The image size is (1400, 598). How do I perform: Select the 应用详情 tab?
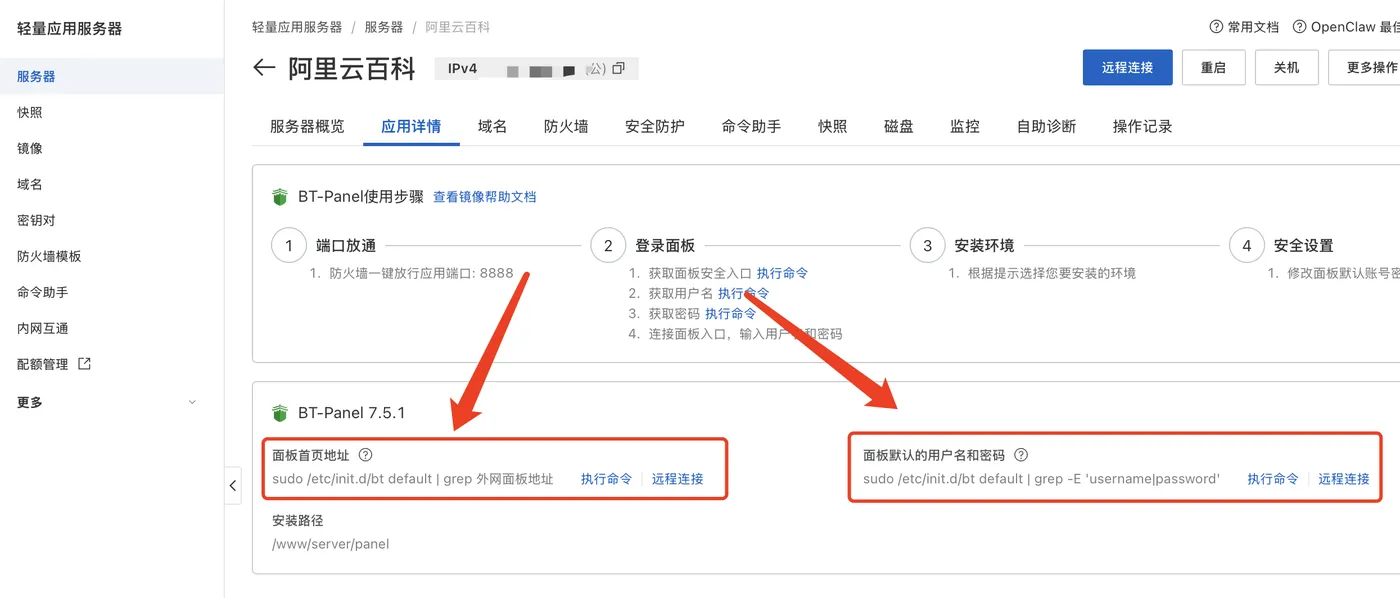[x=411, y=127]
